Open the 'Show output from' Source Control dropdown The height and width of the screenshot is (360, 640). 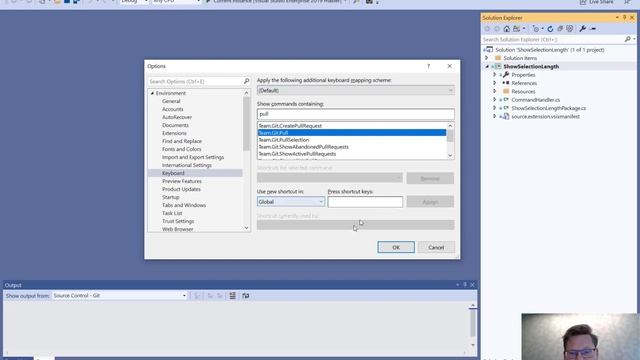120,296
